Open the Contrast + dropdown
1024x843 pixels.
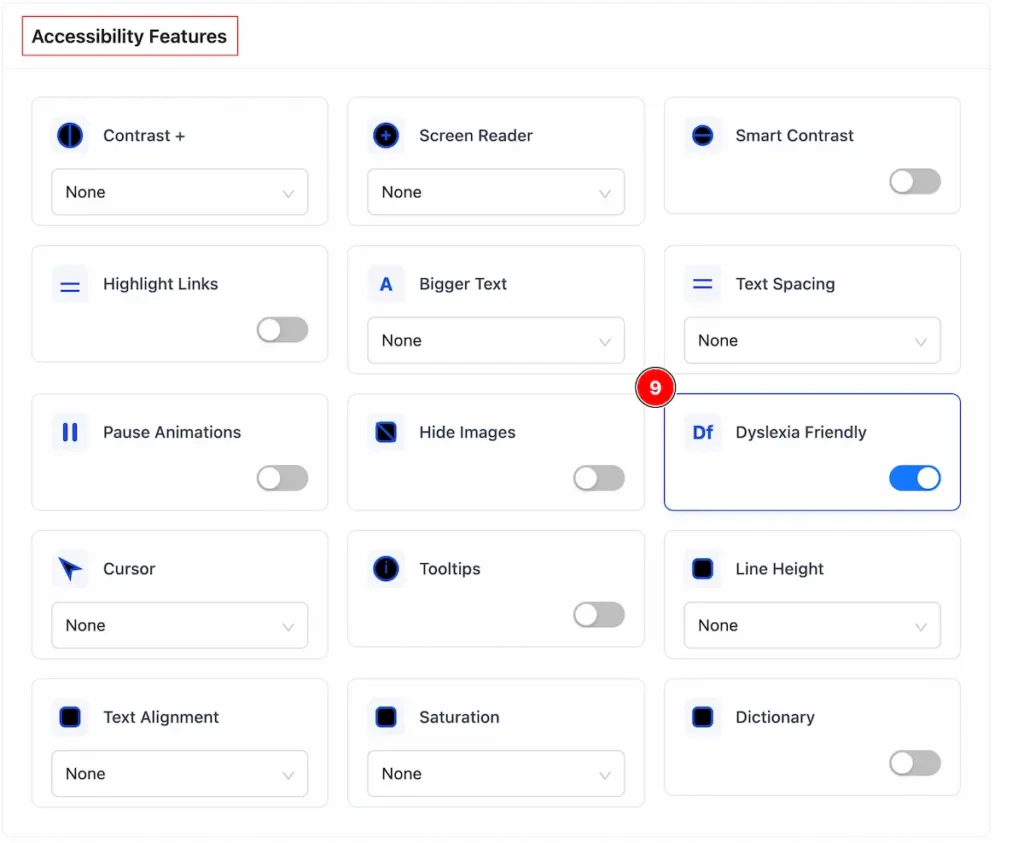pyautogui.click(x=180, y=192)
